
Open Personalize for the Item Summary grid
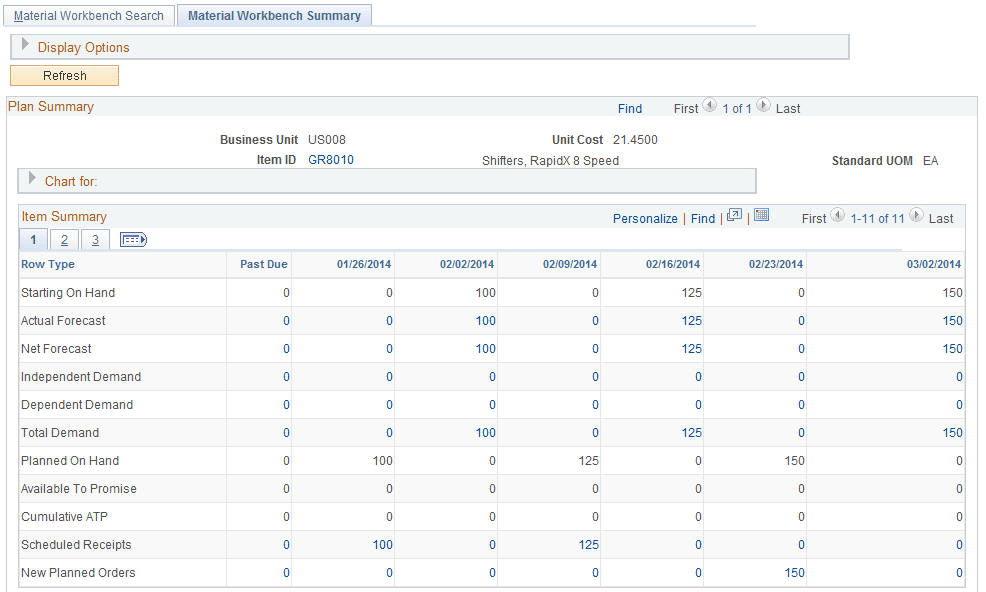[645, 217]
